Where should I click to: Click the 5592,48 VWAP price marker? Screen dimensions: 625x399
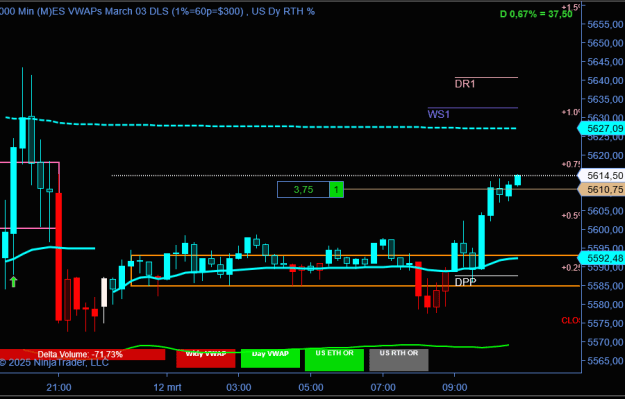[601, 258]
